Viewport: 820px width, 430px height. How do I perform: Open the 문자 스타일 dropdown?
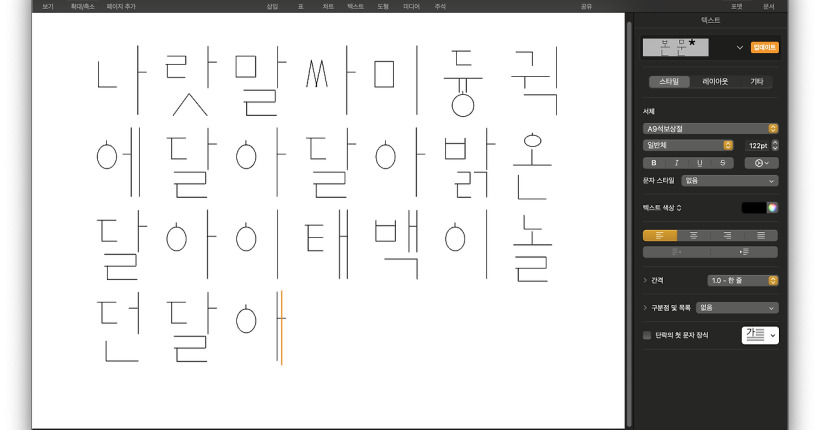coord(729,181)
